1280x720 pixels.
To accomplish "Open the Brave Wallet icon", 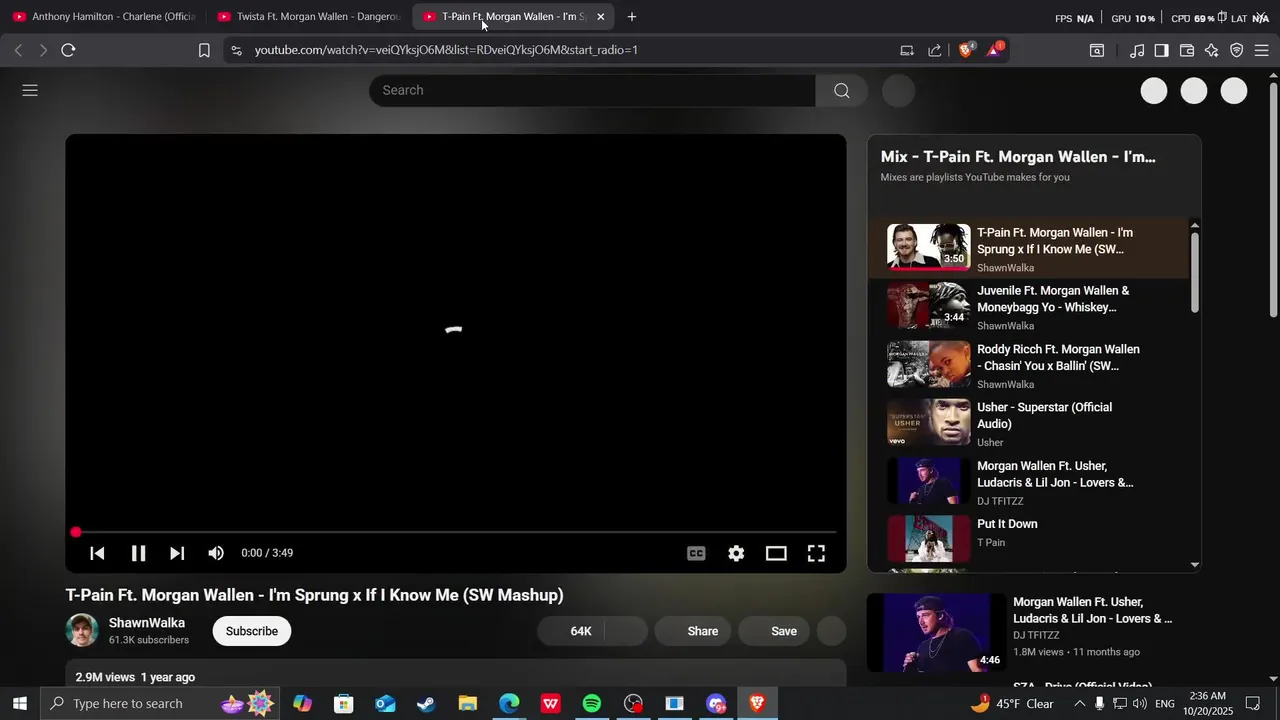I will 1187,50.
